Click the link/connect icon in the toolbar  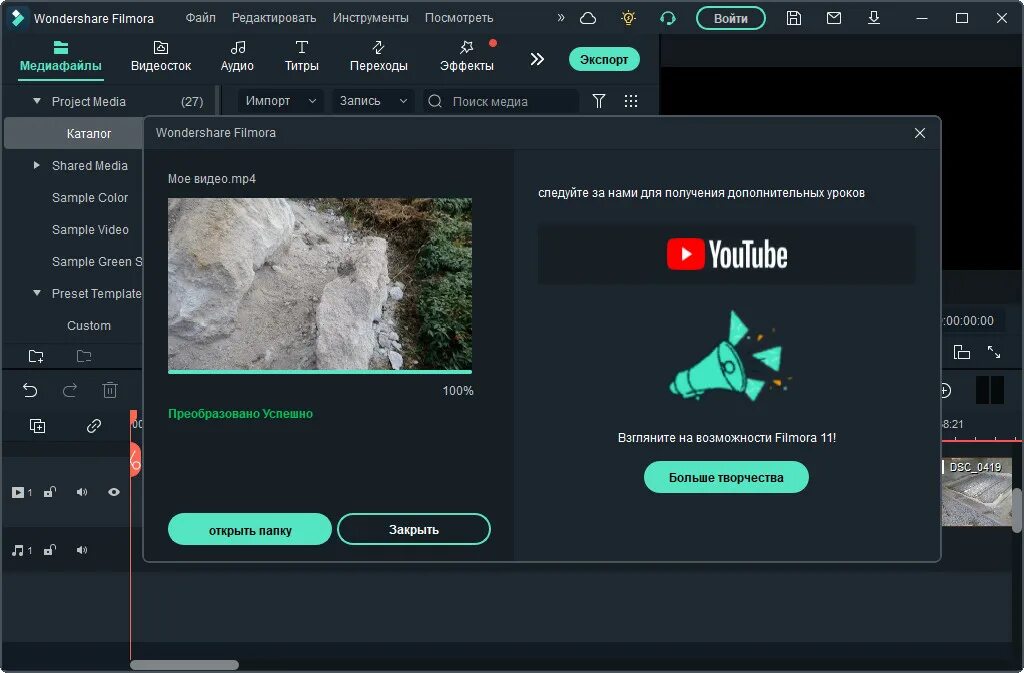coord(94,425)
